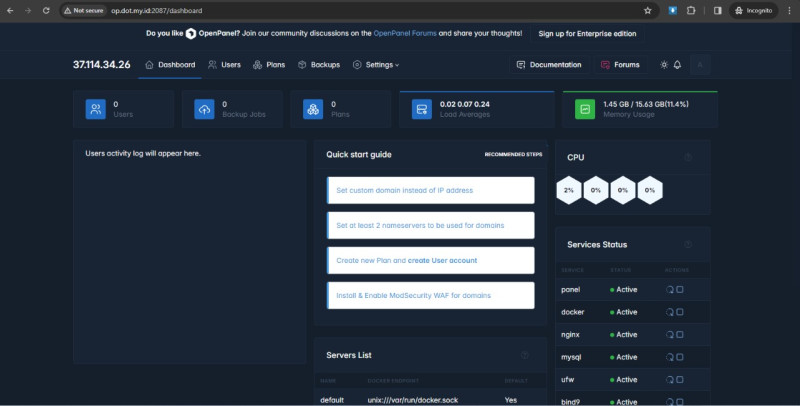Expand the Settings dropdown menu

(376, 65)
